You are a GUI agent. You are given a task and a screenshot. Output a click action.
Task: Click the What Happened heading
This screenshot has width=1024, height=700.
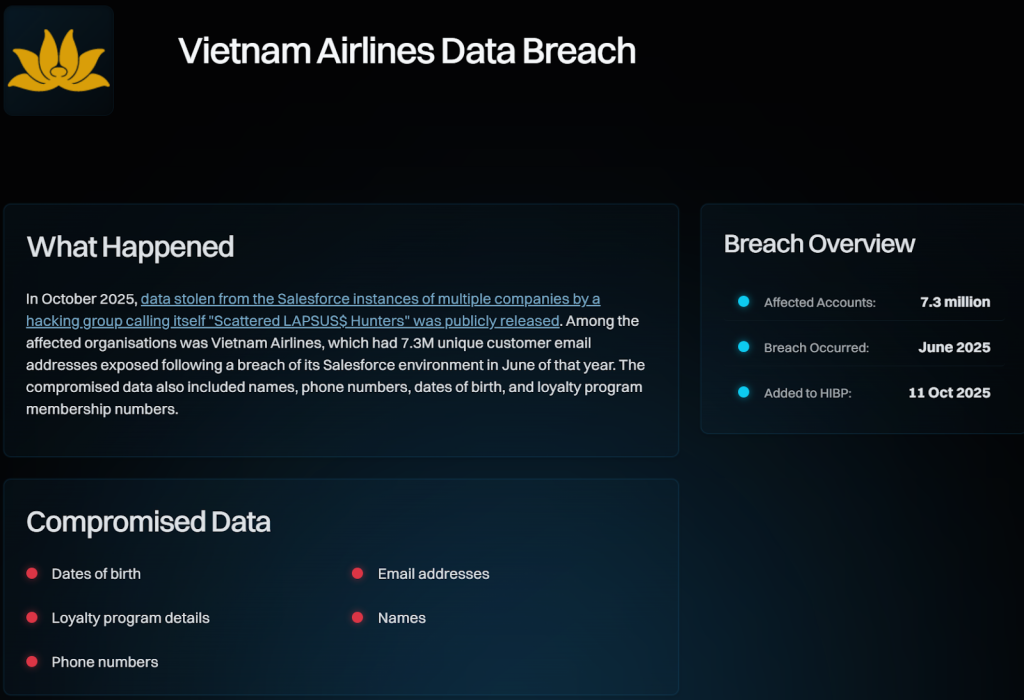[130, 247]
